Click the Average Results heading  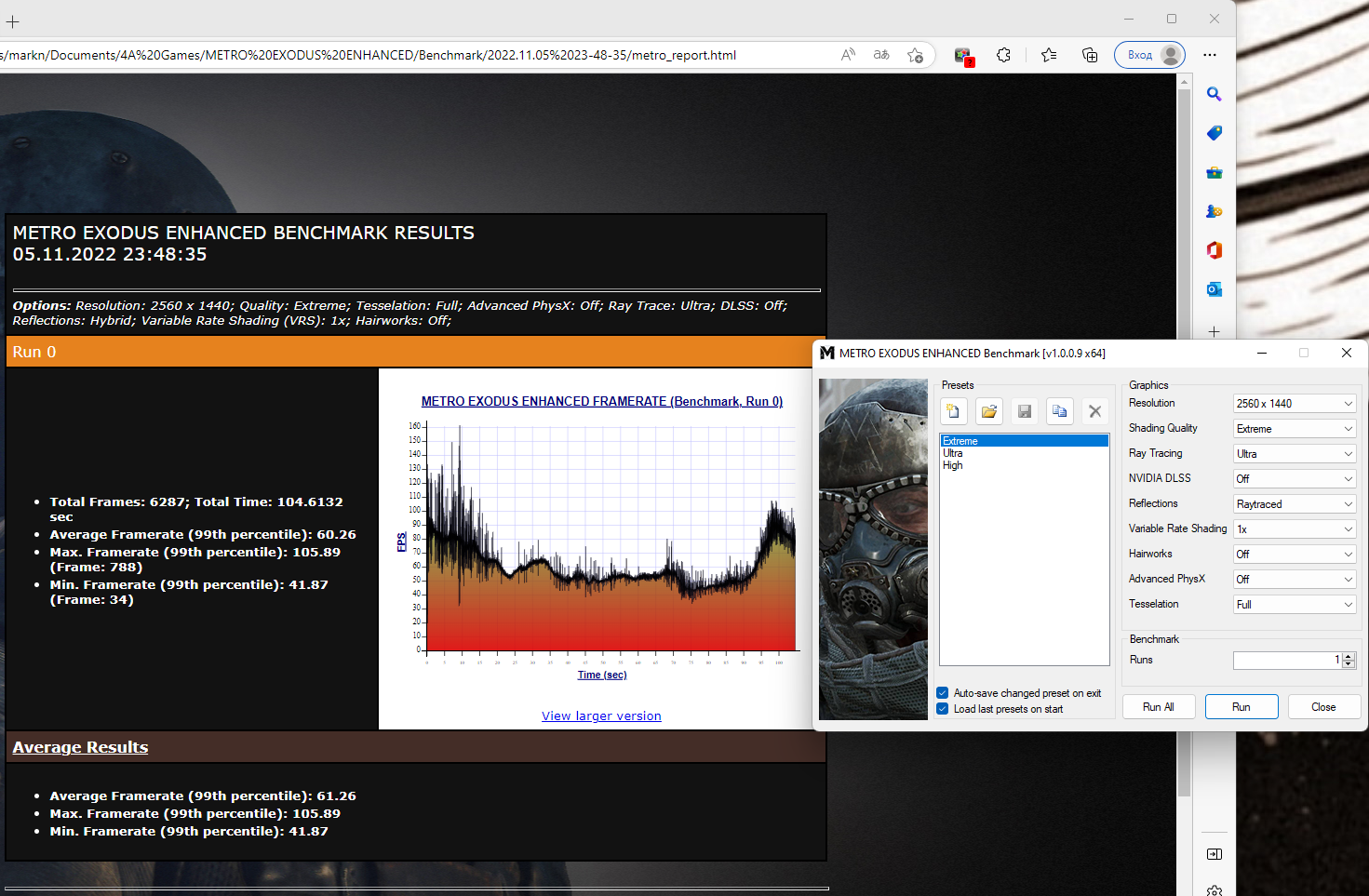pyautogui.click(x=80, y=747)
